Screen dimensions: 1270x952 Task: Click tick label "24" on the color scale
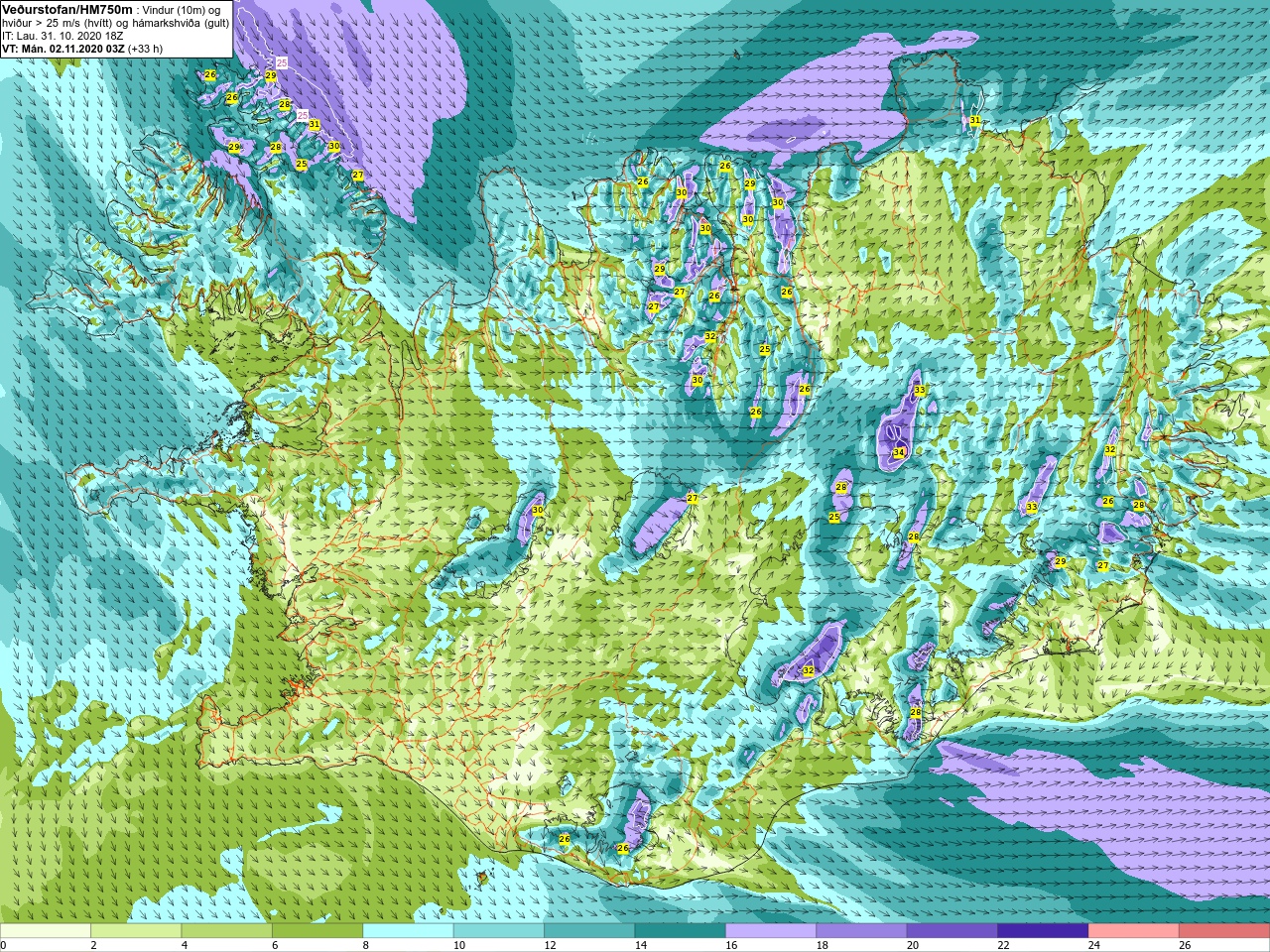click(x=1094, y=945)
